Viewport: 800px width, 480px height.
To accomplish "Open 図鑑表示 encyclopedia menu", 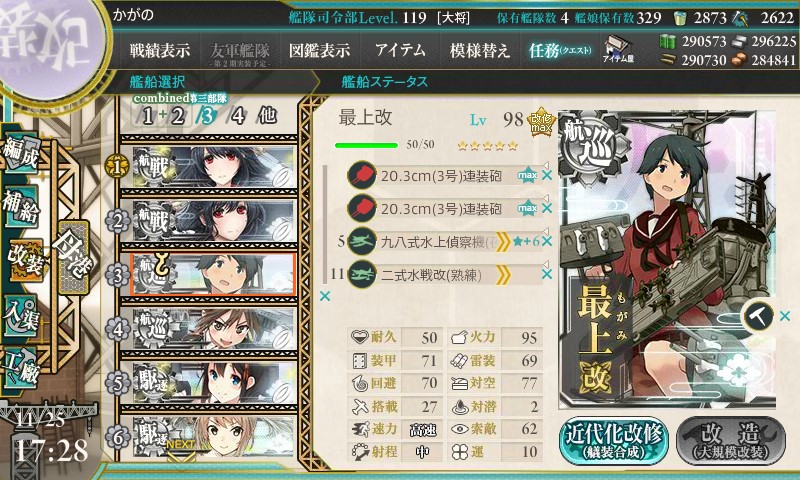I will click(319, 50).
